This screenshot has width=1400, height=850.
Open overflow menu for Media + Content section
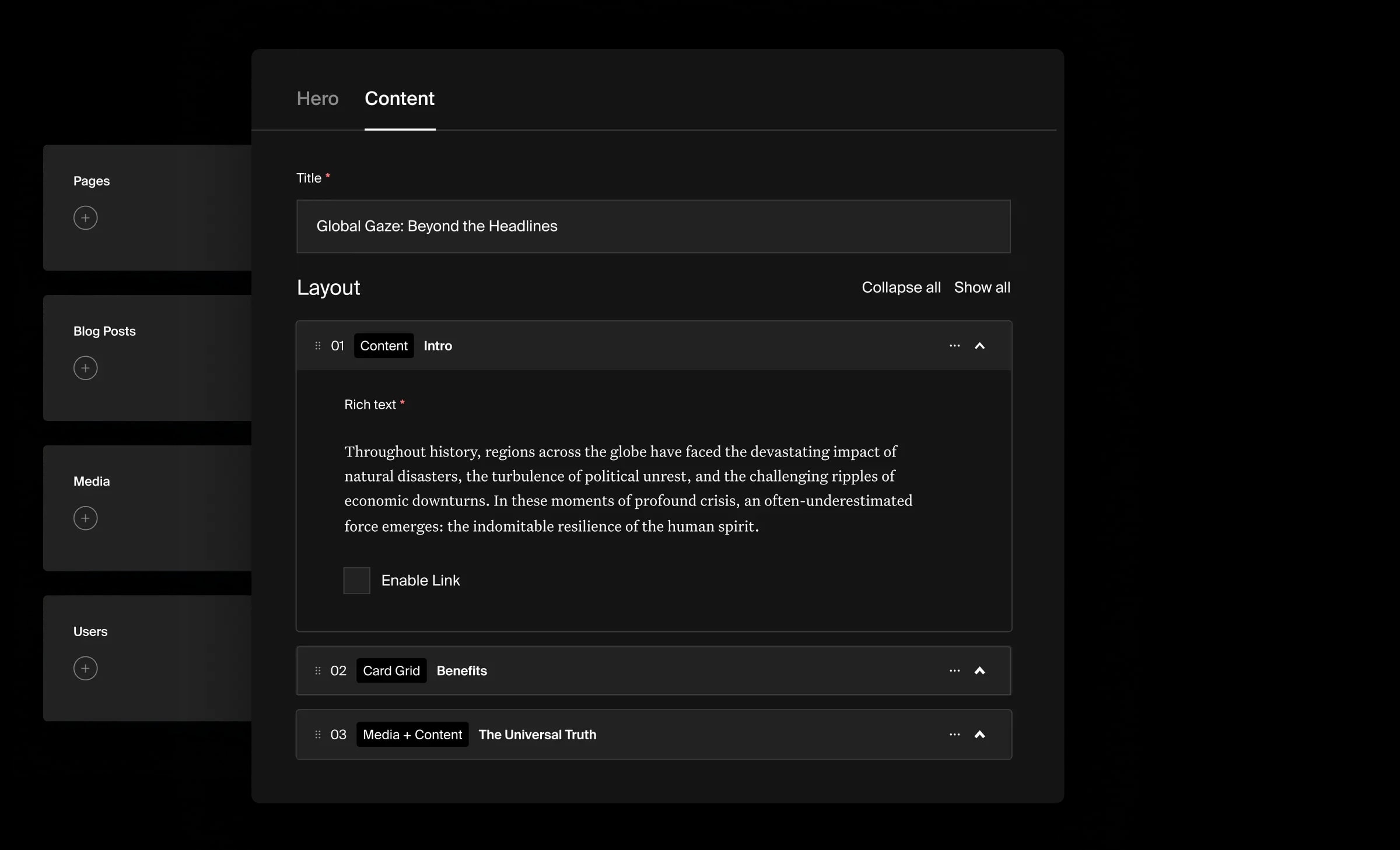tap(954, 733)
